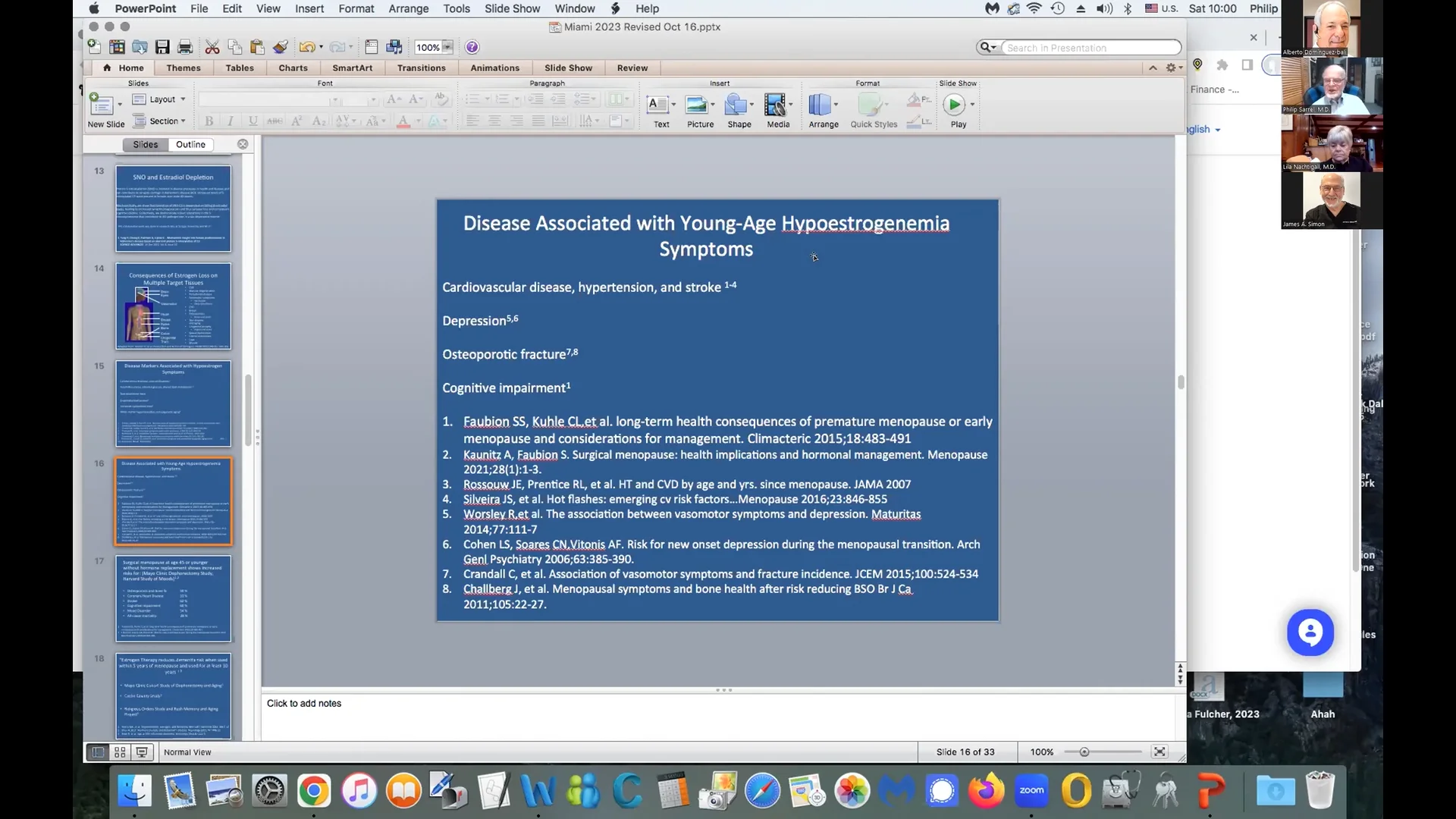Open the Charts ribbon tab
The width and height of the screenshot is (1456, 819).
293,67
